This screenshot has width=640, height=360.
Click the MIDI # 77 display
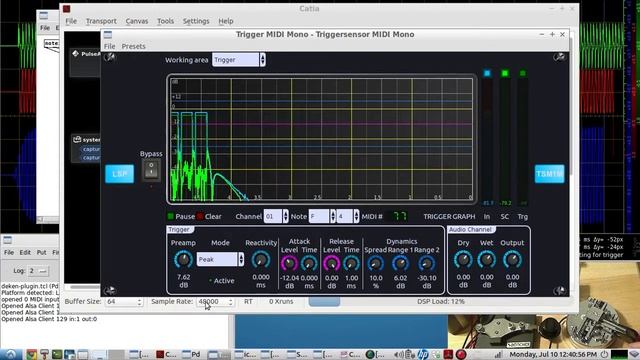coord(399,216)
